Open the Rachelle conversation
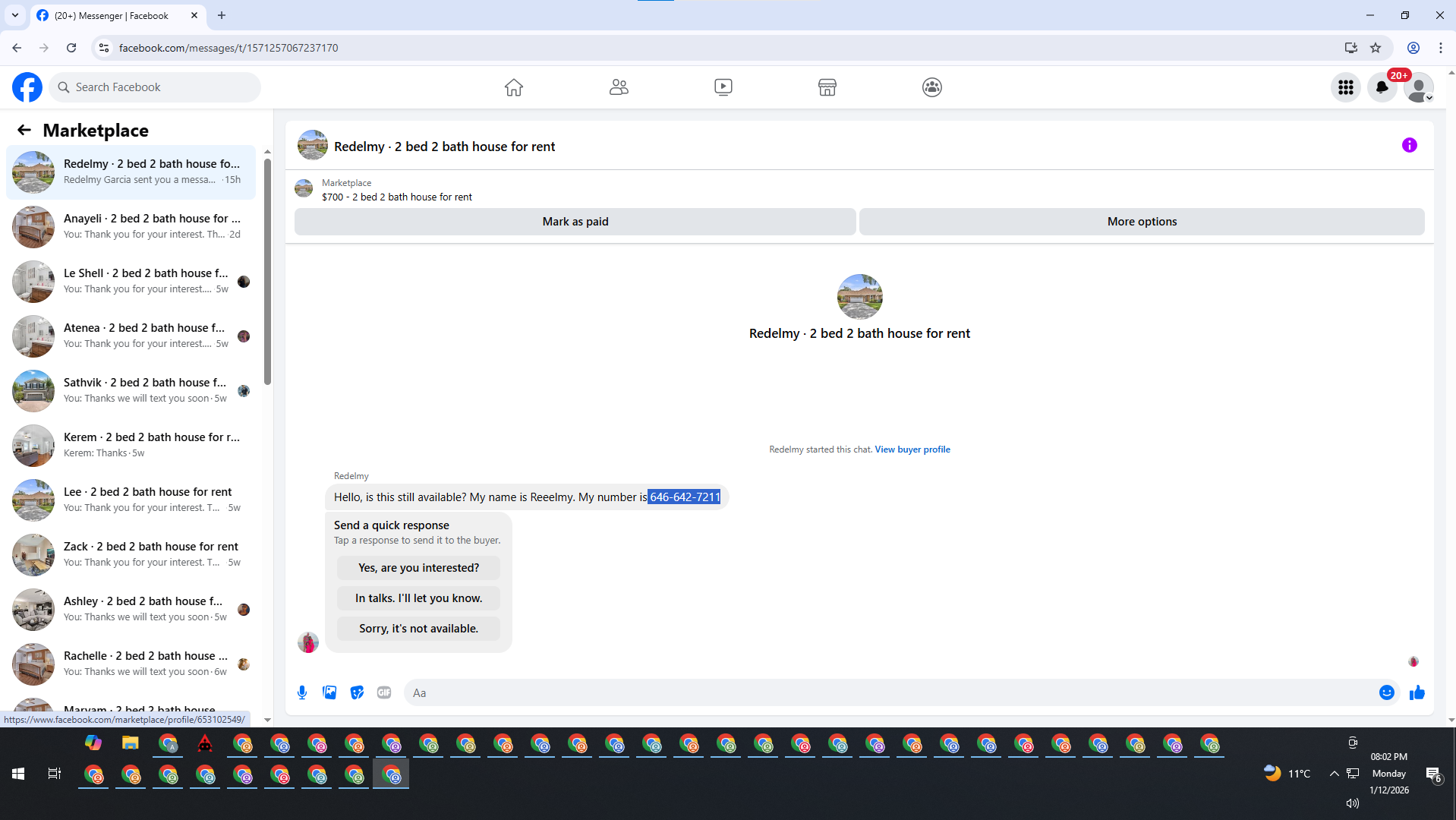Image resolution: width=1456 pixels, height=820 pixels. tap(131, 664)
